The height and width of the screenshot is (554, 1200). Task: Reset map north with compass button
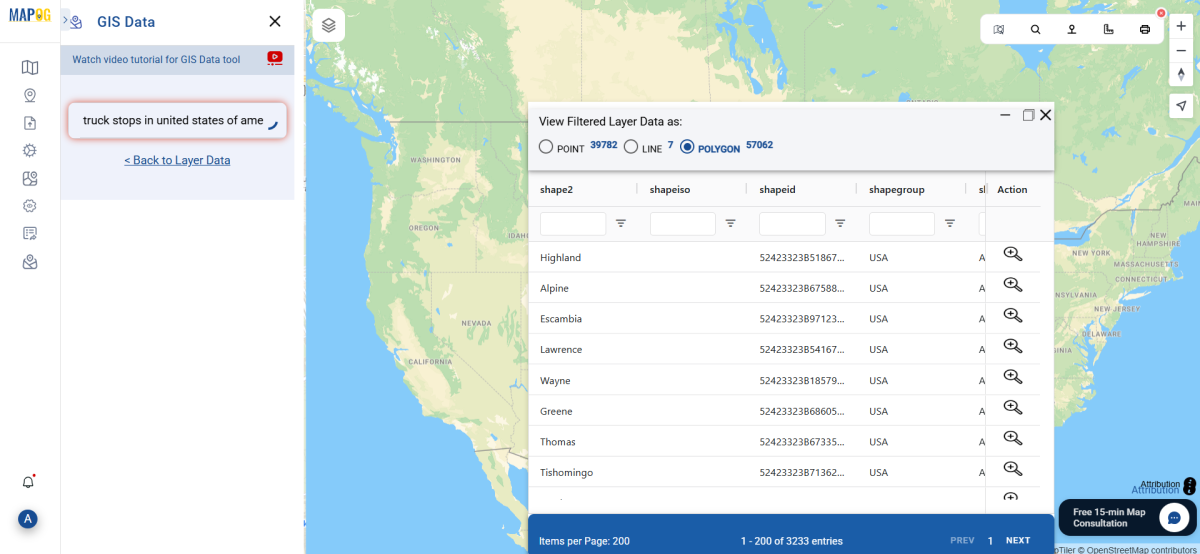1181,74
